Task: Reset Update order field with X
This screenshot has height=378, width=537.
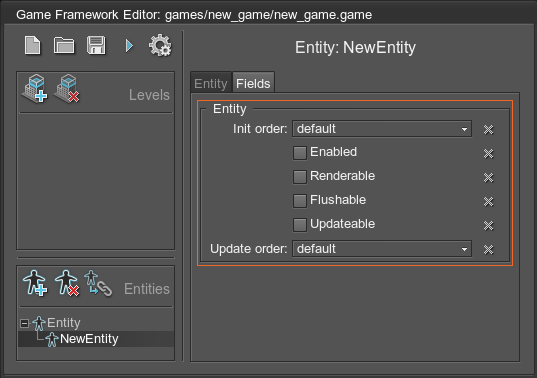Action: point(488,249)
